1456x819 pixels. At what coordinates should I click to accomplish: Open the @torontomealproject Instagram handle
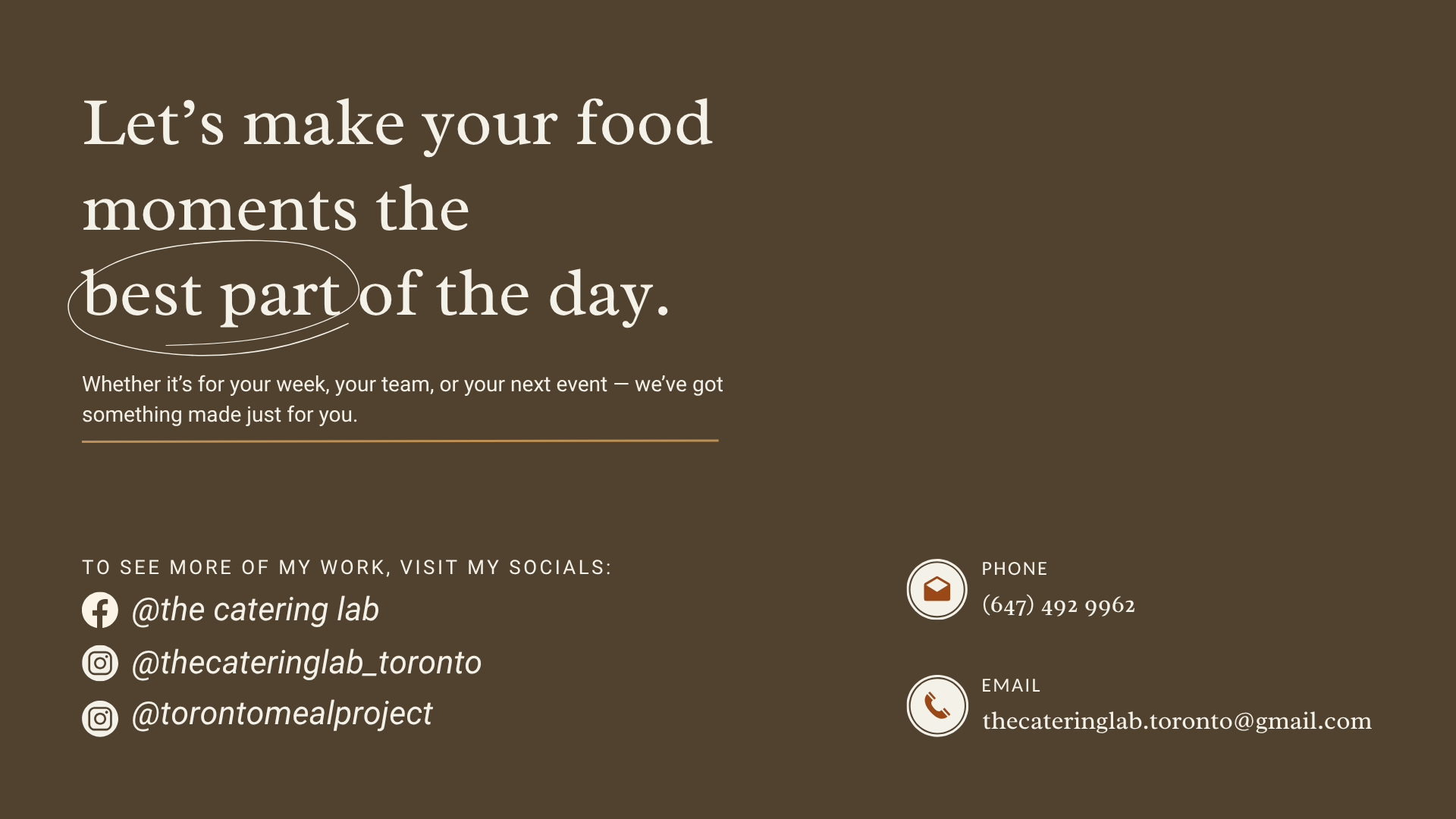point(282,714)
